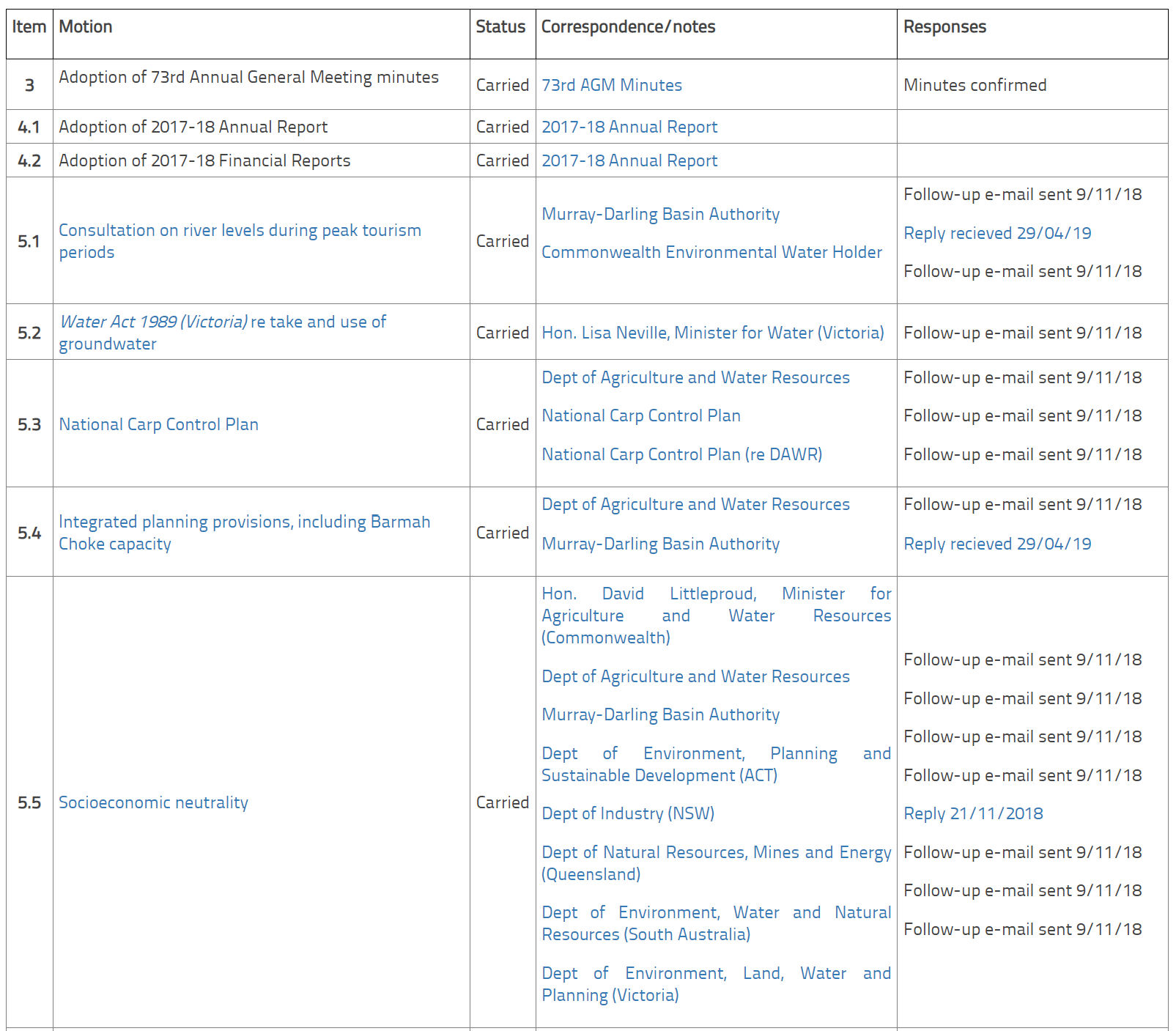The image size is (1176, 1031).
Task: Select Follow-up e-mail text in row 5.2
Action: click(1022, 333)
